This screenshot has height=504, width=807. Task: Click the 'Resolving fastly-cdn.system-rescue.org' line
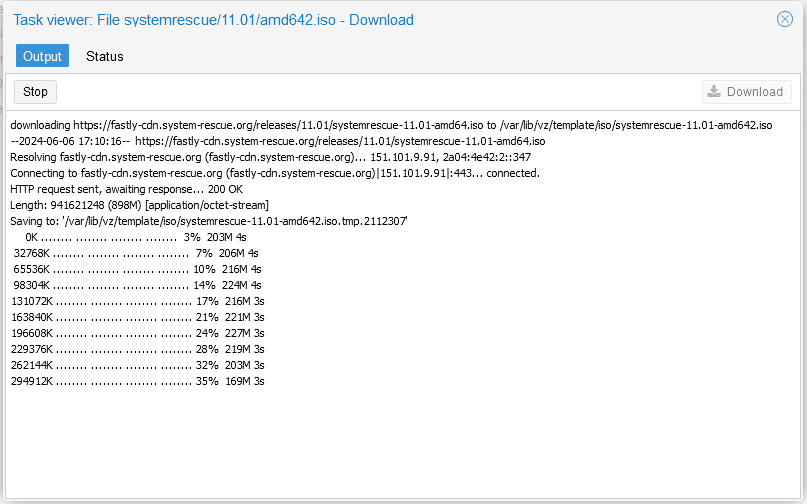[271, 157]
